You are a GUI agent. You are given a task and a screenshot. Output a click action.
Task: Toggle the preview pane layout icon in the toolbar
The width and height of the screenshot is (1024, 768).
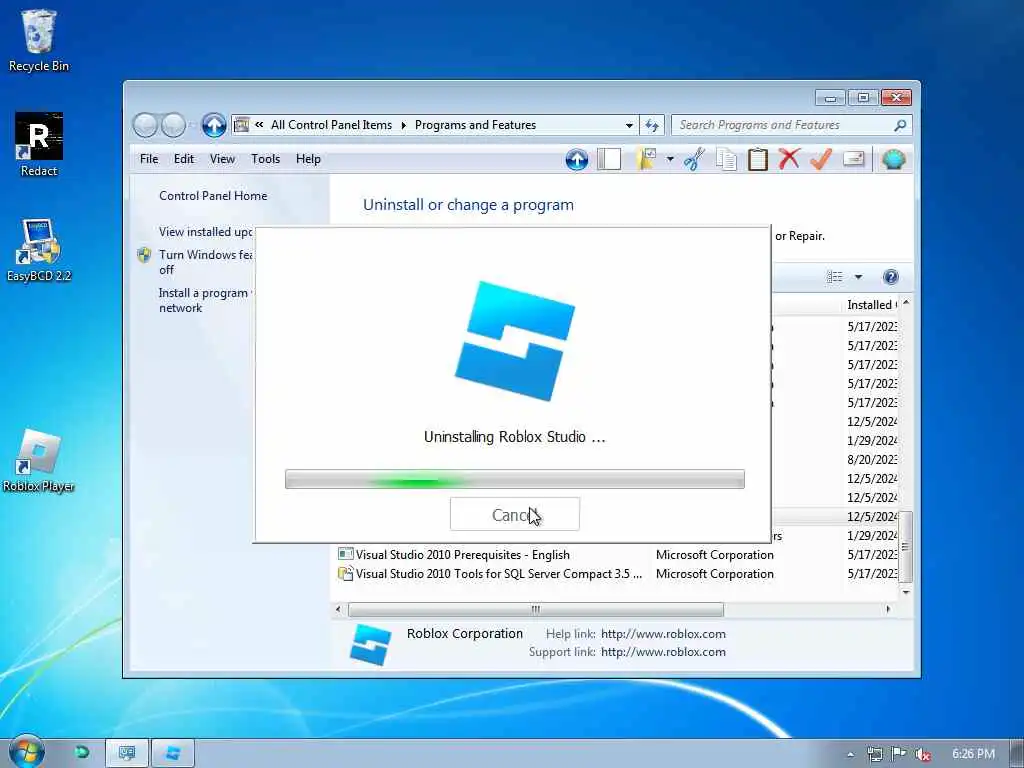pyautogui.click(x=609, y=159)
